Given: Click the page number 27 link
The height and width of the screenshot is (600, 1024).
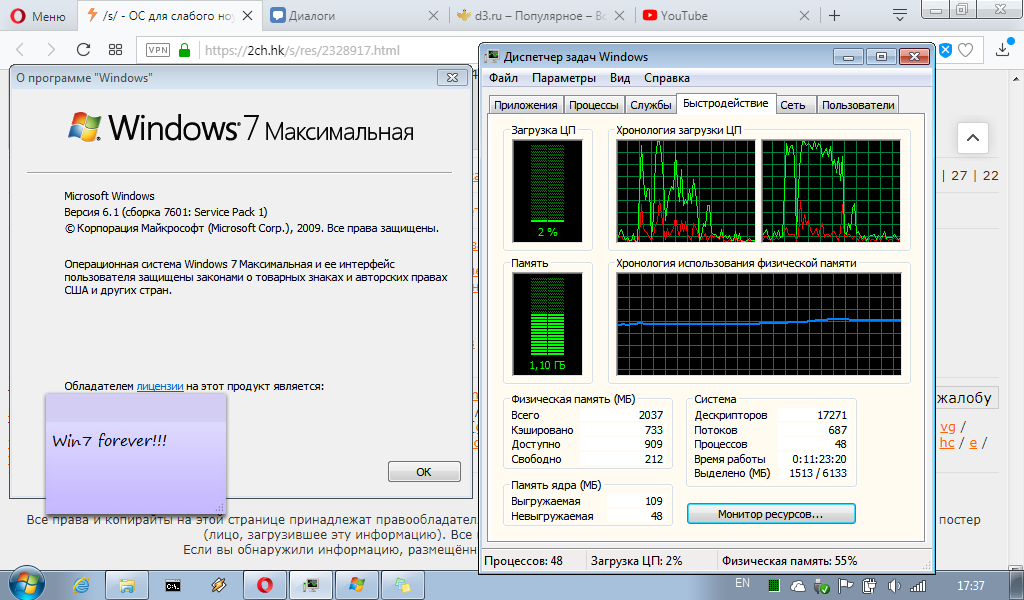Looking at the screenshot, I should [959, 176].
